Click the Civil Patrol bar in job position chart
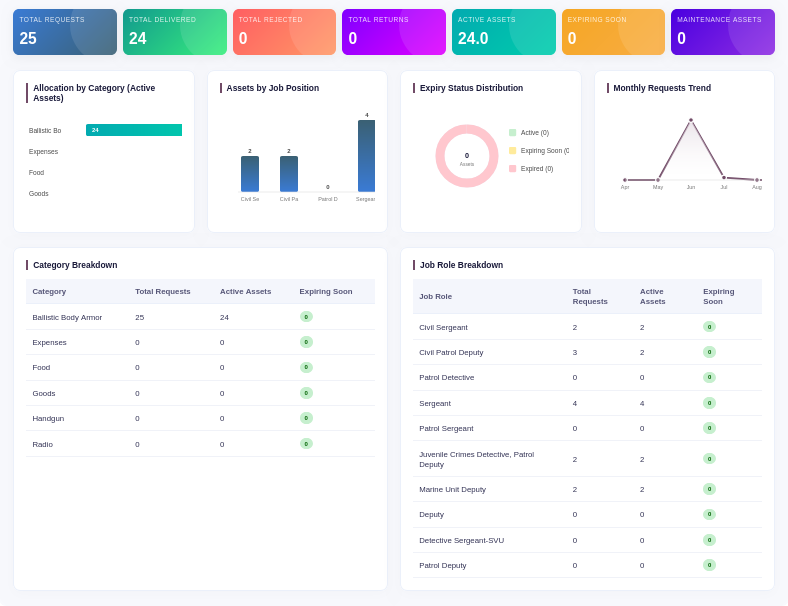The height and width of the screenshot is (606, 788). (x=289, y=174)
